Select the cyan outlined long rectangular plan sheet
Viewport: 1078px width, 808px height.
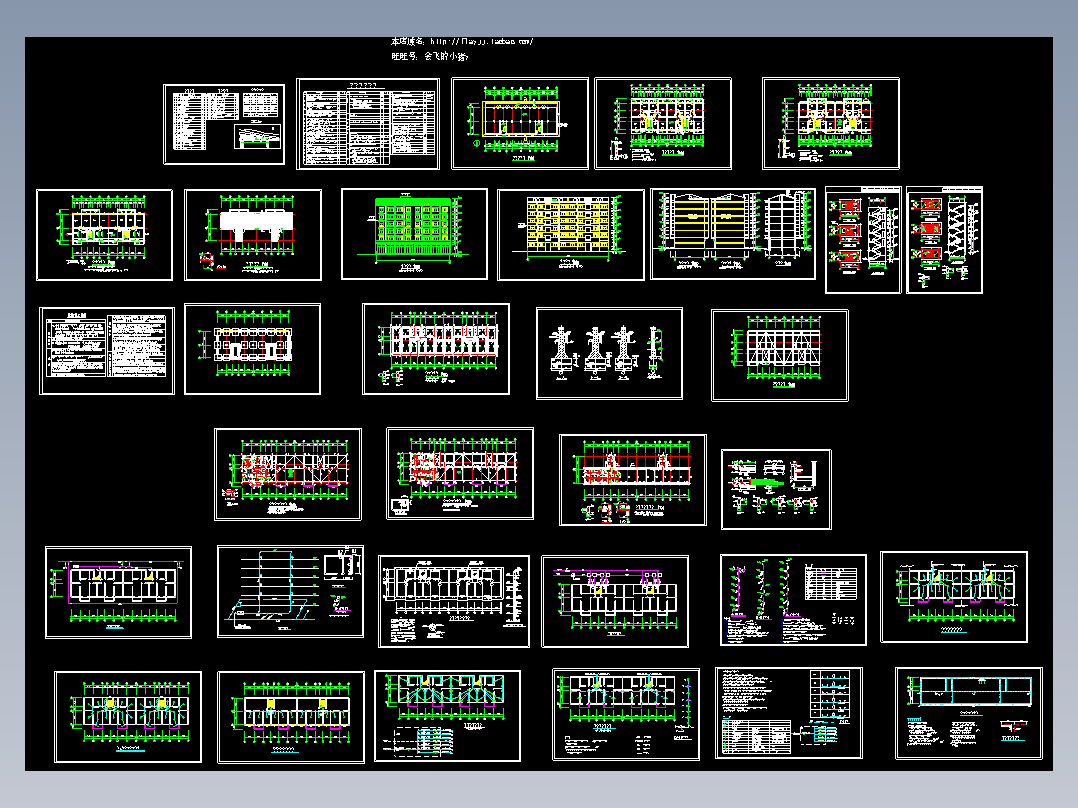point(969,713)
